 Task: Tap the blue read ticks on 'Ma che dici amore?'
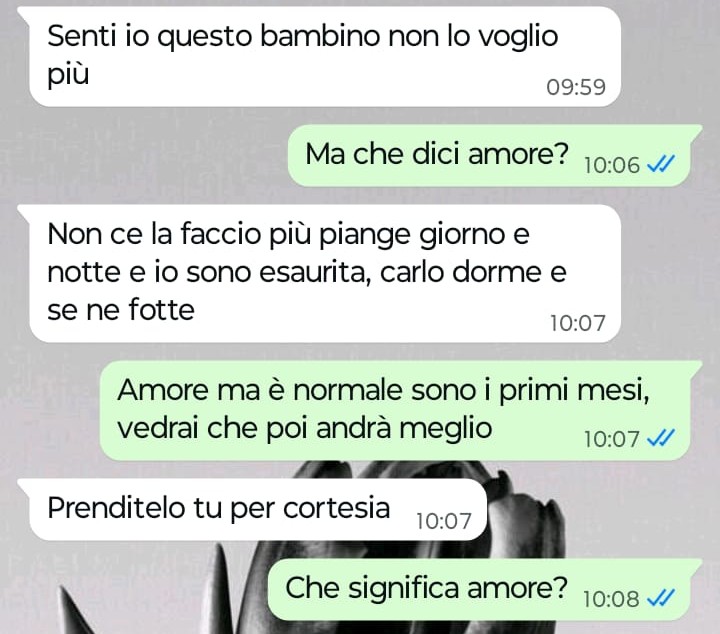point(660,163)
